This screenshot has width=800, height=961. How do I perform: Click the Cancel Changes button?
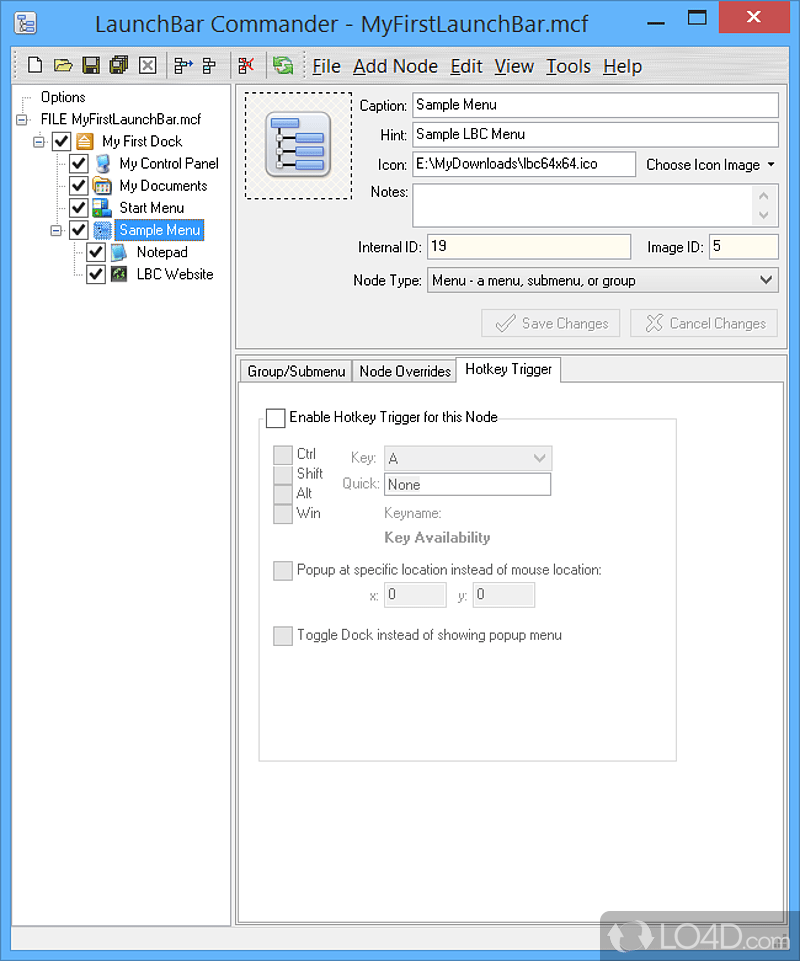click(704, 323)
